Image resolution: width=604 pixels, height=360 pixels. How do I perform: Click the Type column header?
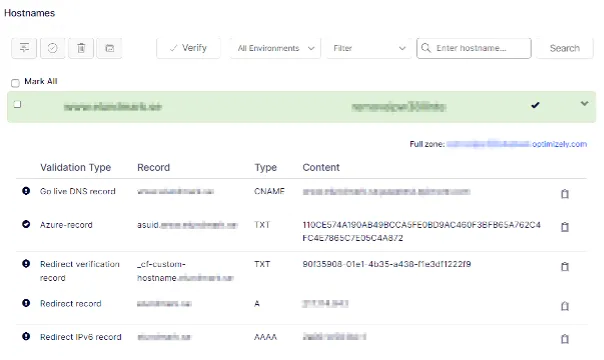click(x=265, y=168)
